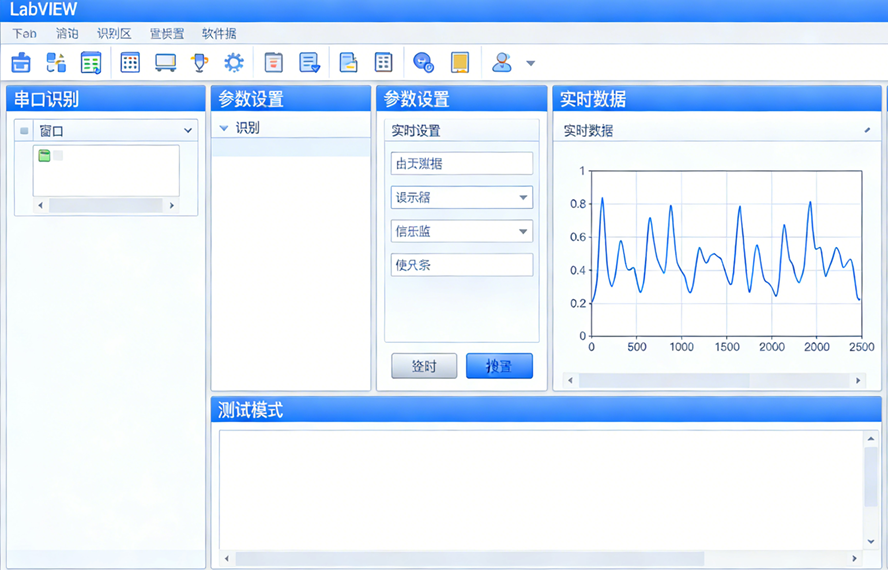
Task: Open the 识别区 menu
Action: click(114, 33)
